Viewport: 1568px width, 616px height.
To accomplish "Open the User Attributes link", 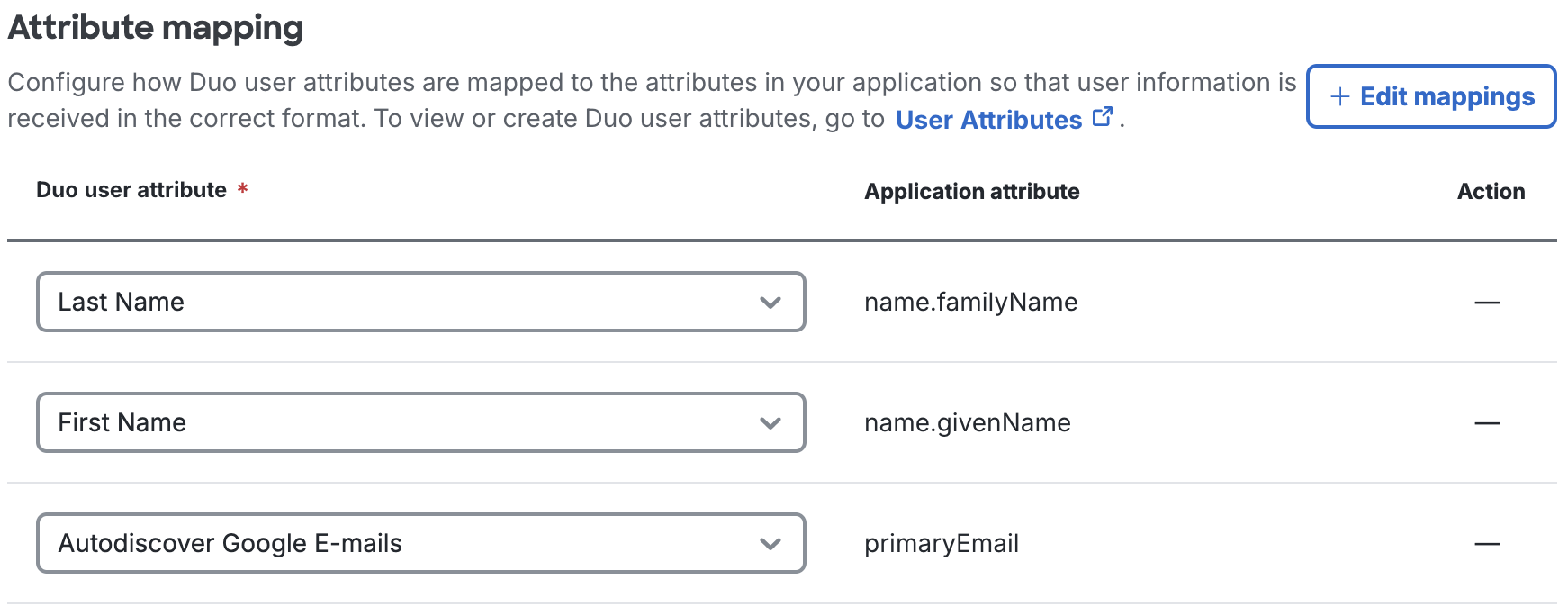I will [988, 120].
